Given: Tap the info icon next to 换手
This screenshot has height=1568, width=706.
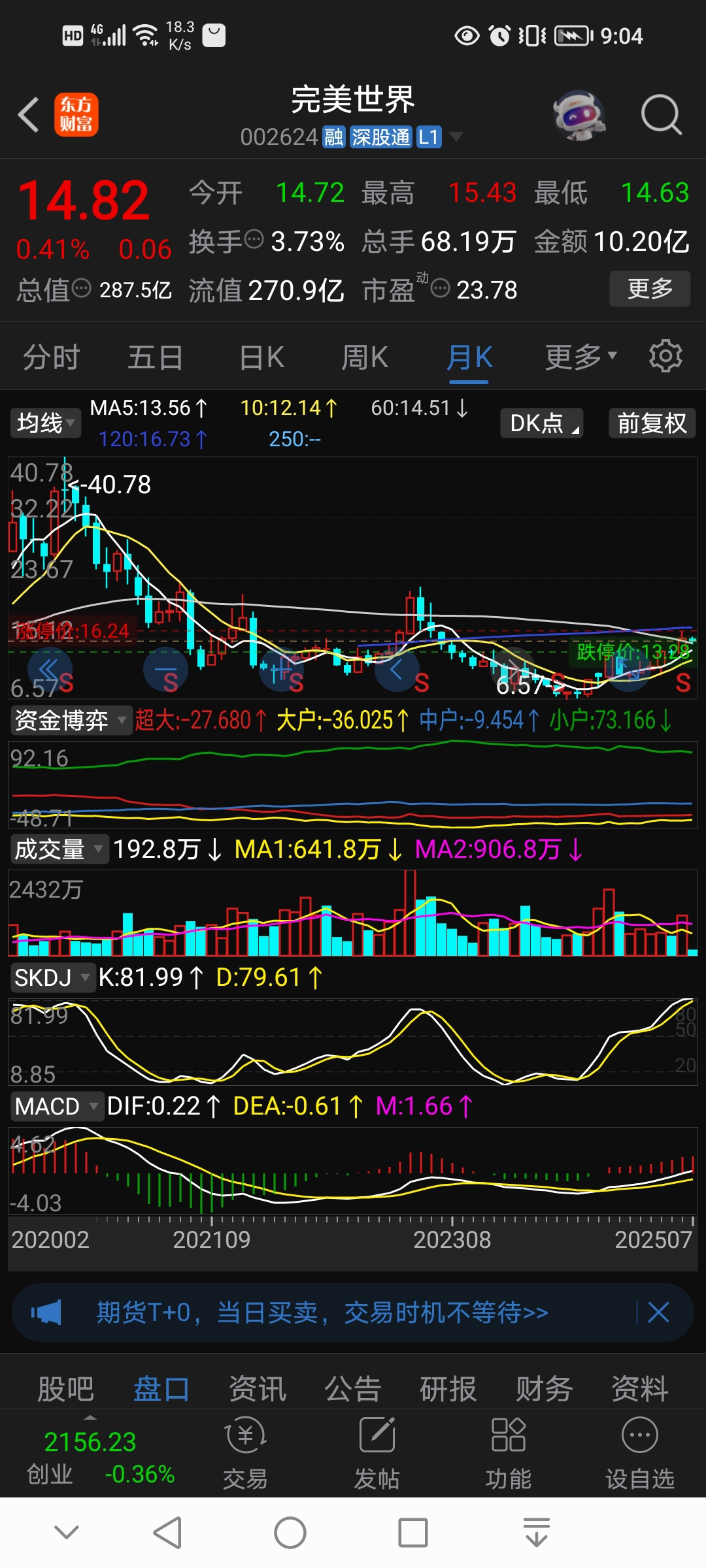Looking at the screenshot, I should tap(254, 239).
